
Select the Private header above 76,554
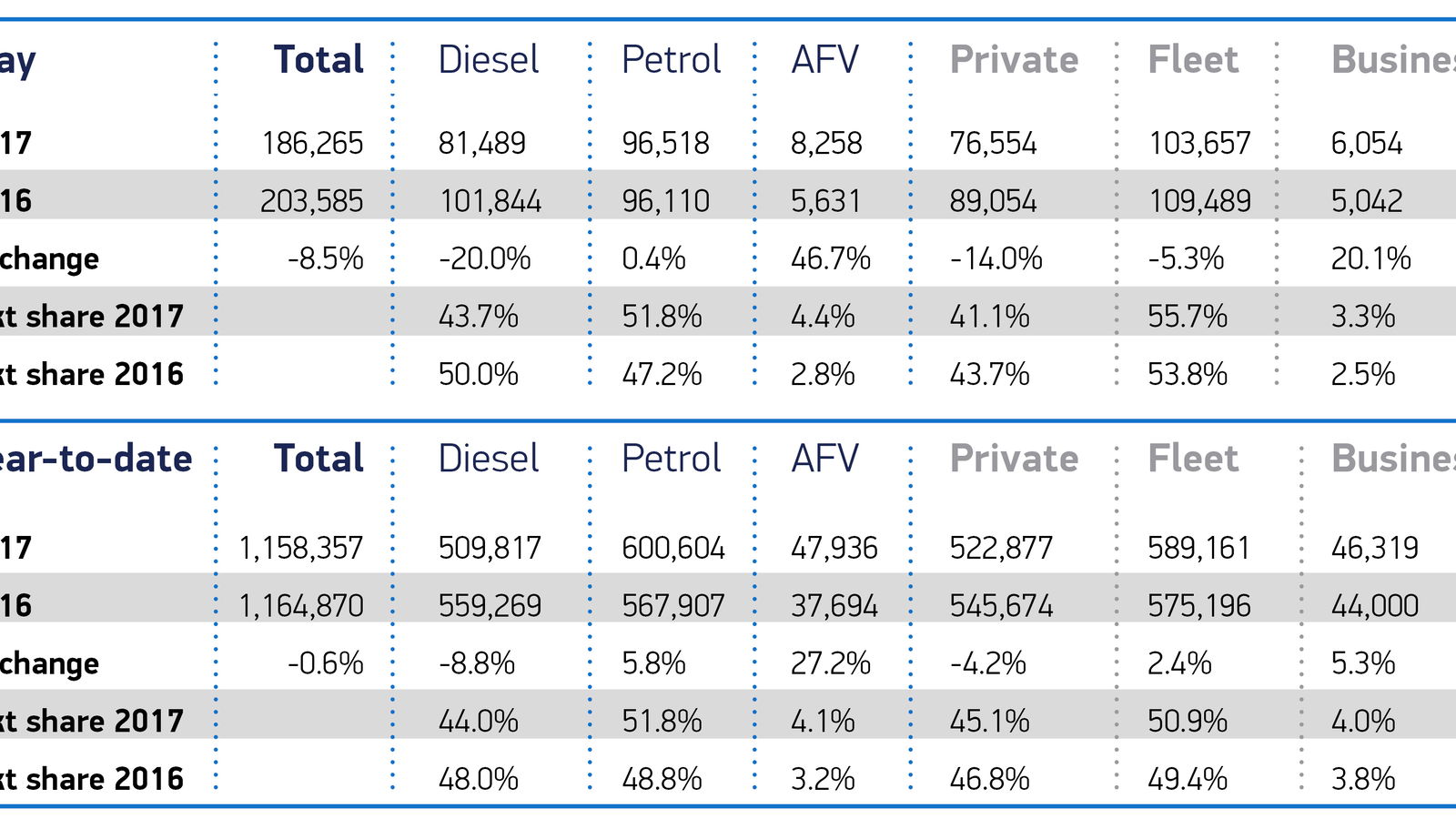tap(1014, 60)
